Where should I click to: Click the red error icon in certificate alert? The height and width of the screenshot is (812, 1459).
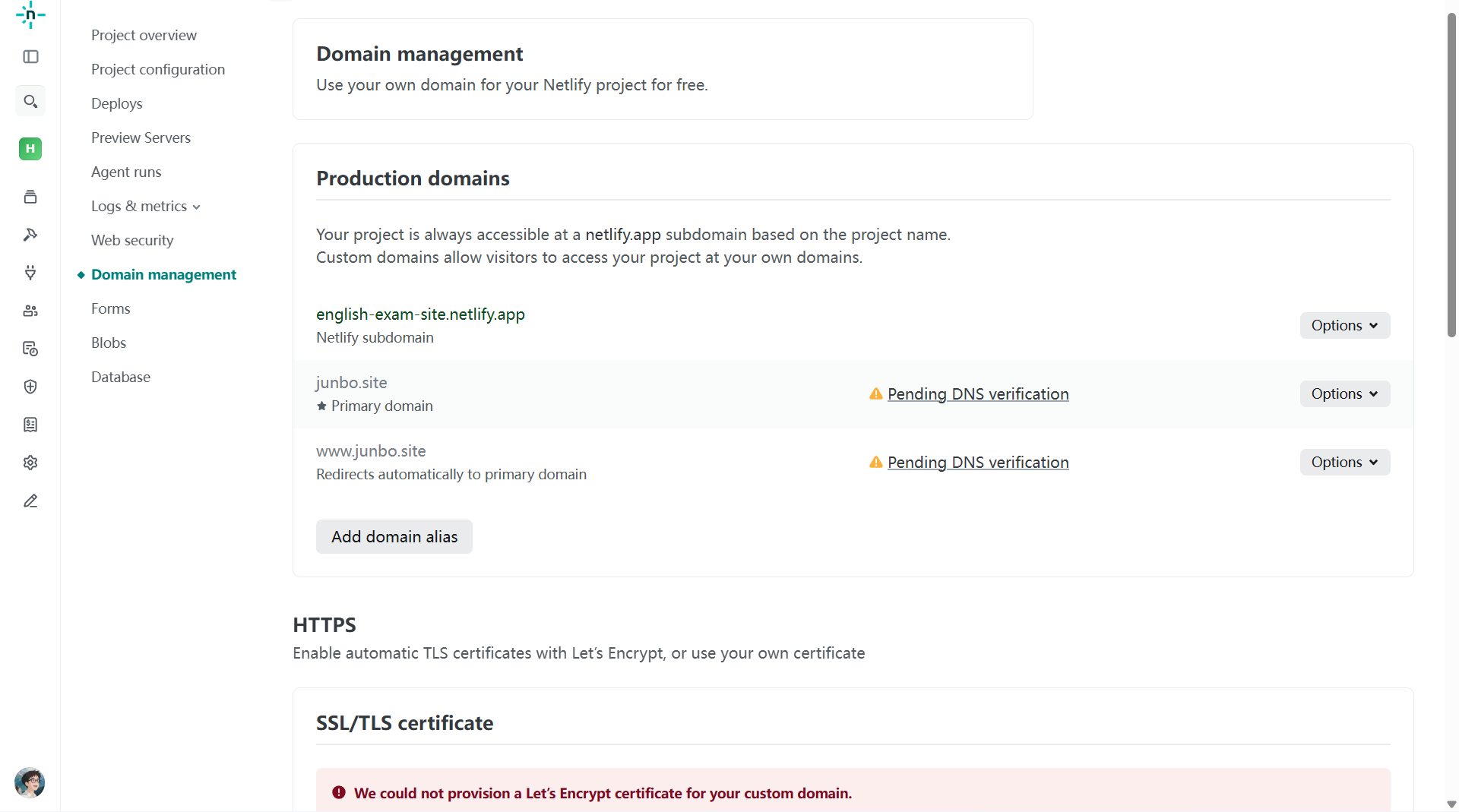pyautogui.click(x=339, y=792)
